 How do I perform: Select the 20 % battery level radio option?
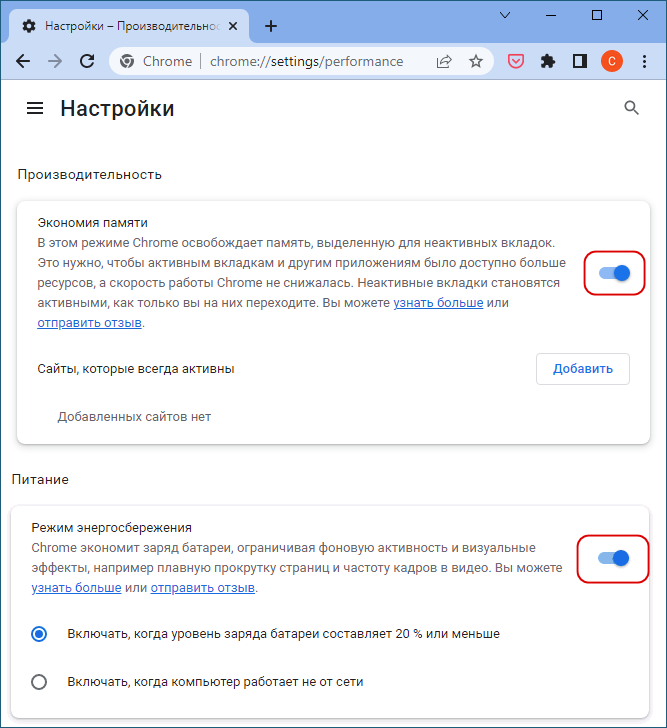pos(39,634)
